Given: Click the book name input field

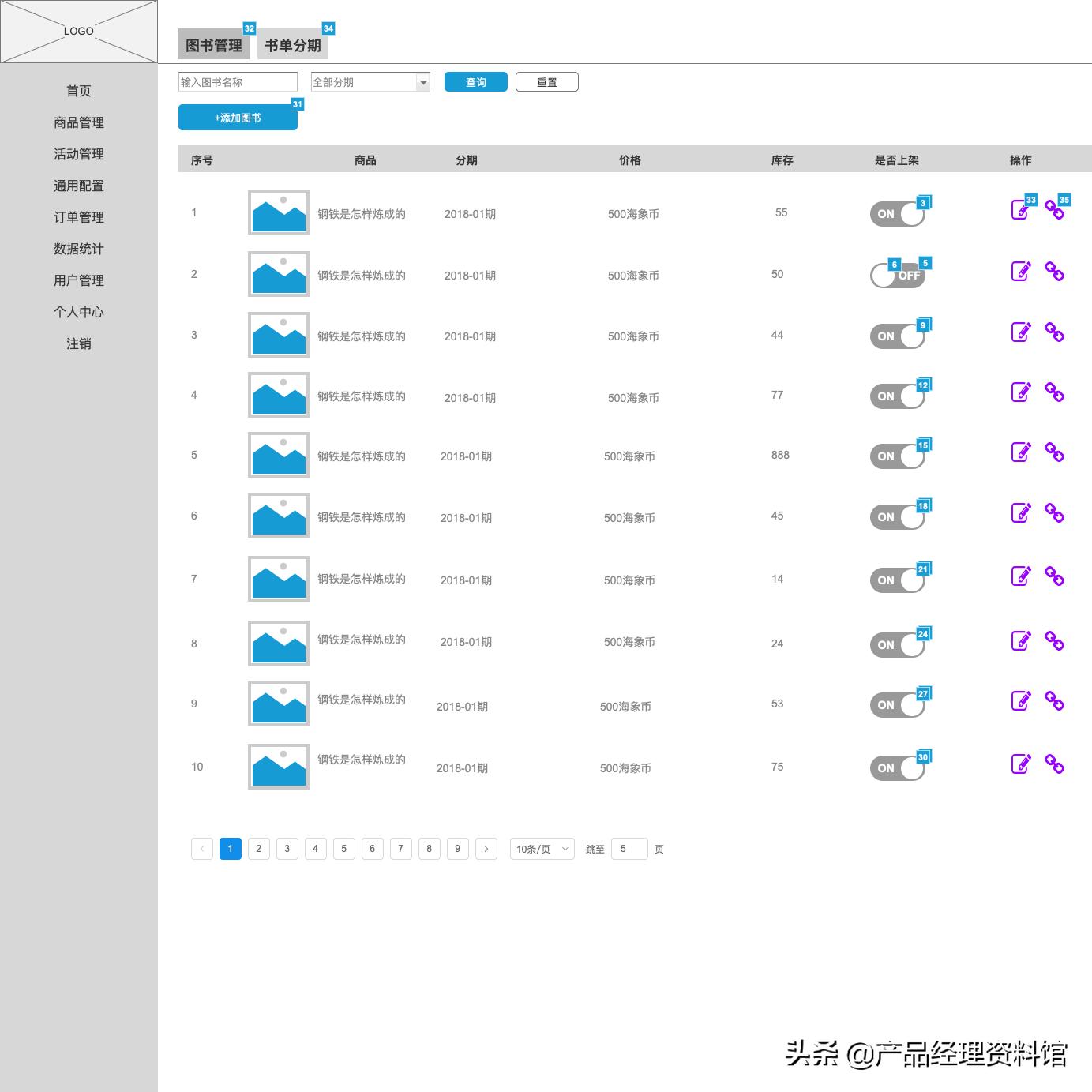Looking at the screenshot, I should (x=237, y=81).
